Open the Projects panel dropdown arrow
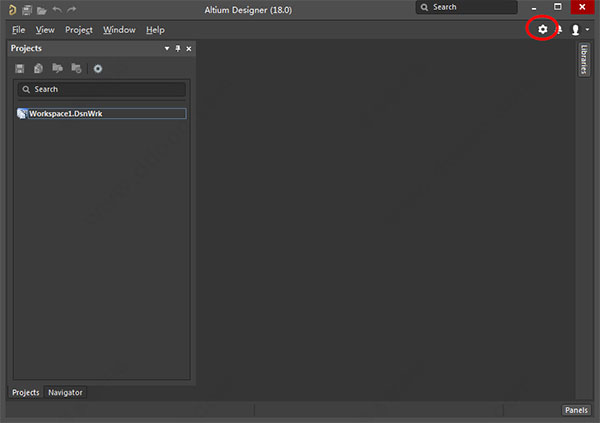The image size is (600, 423). 167,49
